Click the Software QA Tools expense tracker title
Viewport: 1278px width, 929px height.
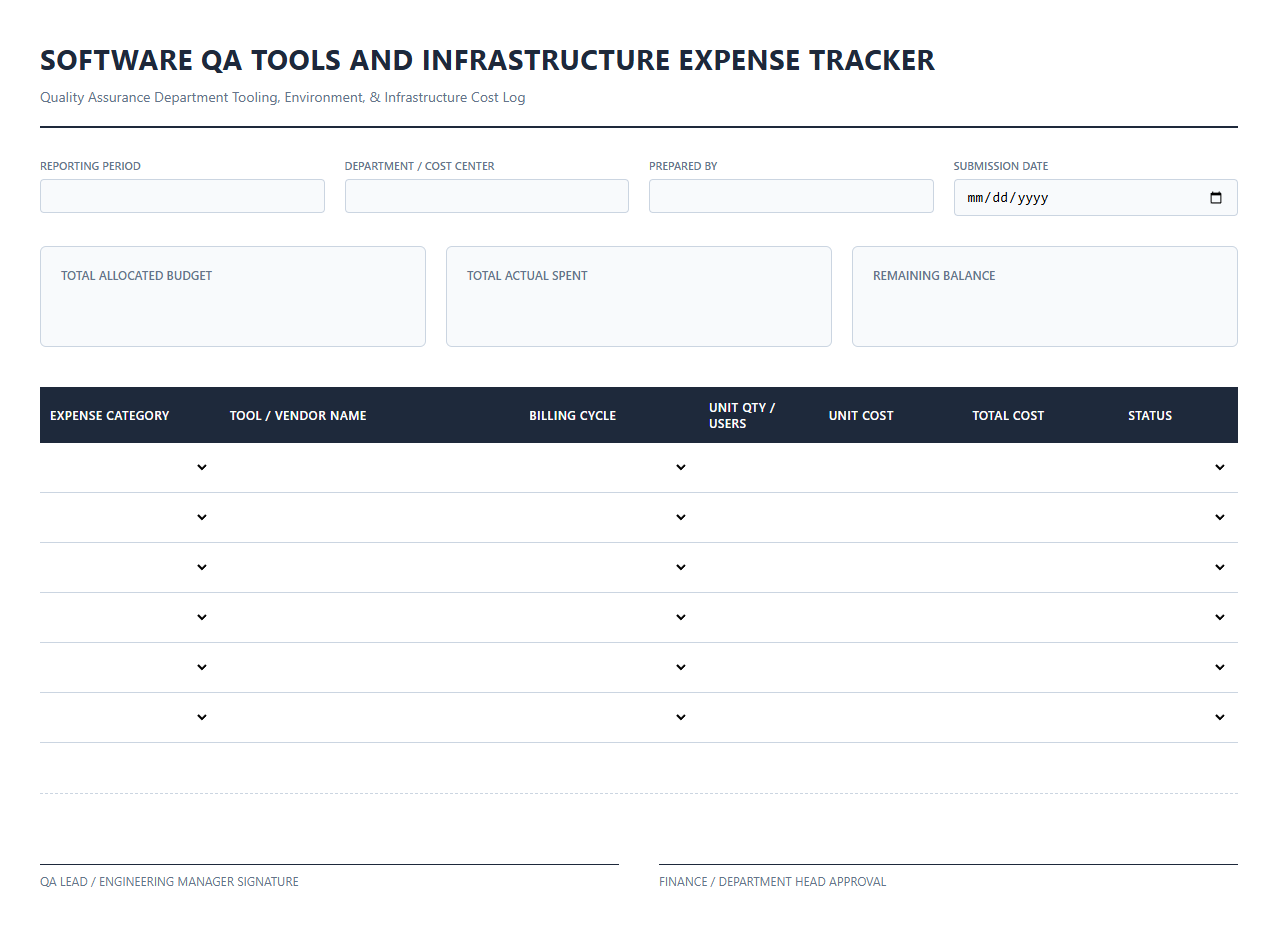pyautogui.click(x=488, y=60)
